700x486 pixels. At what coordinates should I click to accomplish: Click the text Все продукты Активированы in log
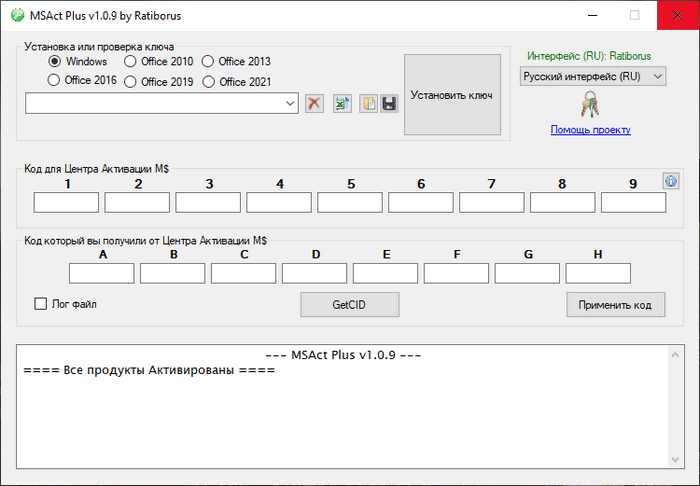pyautogui.click(x=149, y=370)
